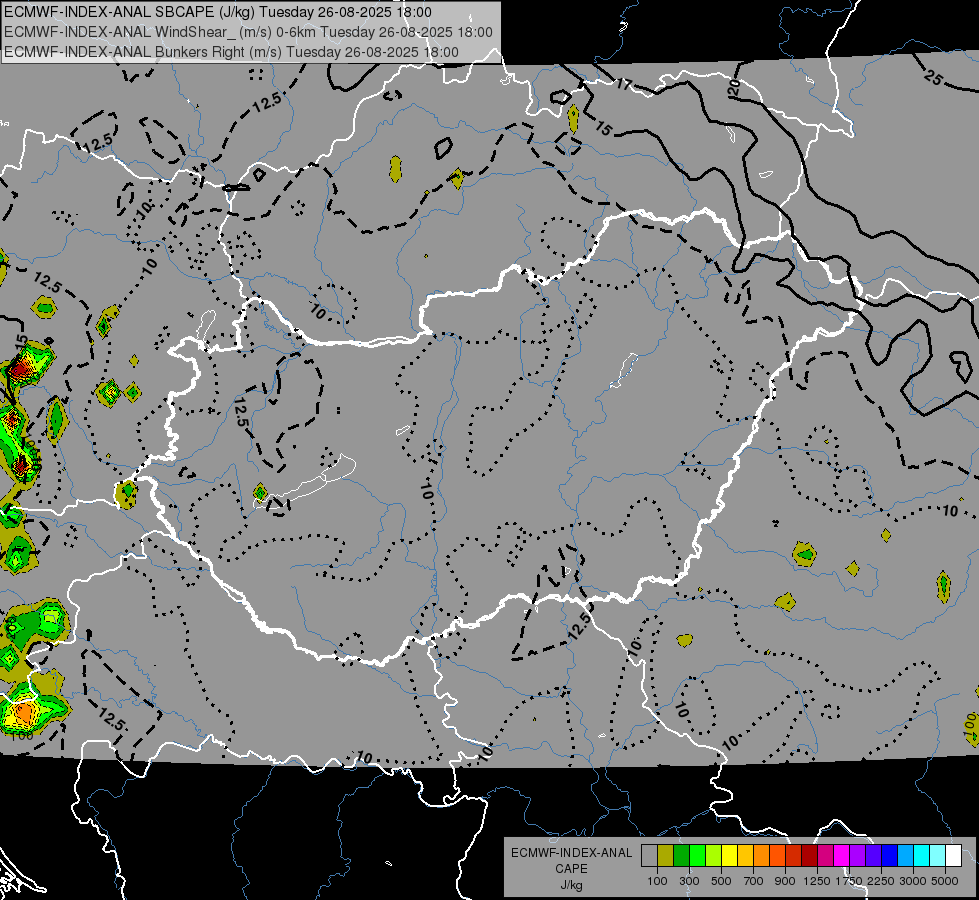Pick the yellow-green swatch before the 500 tick
This screenshot has width=979, height=900.
point(714,856)
